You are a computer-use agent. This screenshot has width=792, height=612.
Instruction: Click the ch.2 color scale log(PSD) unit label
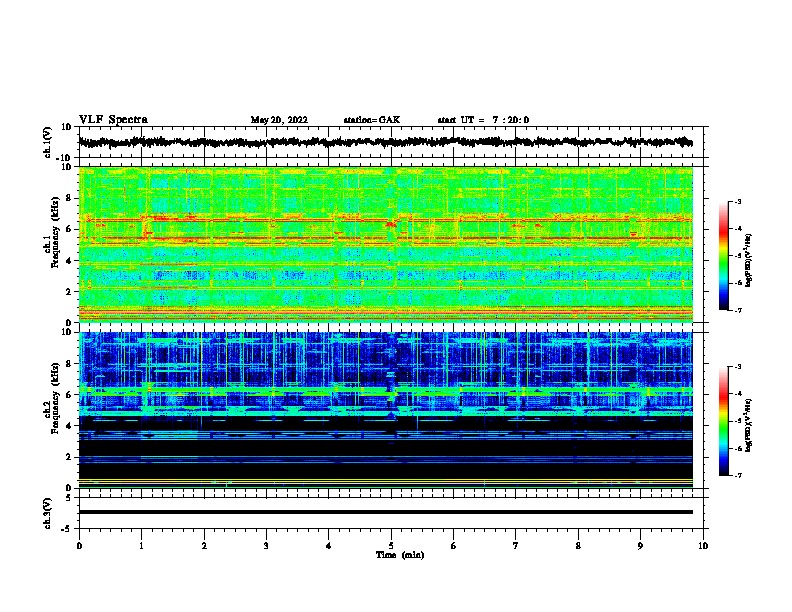coord(748,425)
